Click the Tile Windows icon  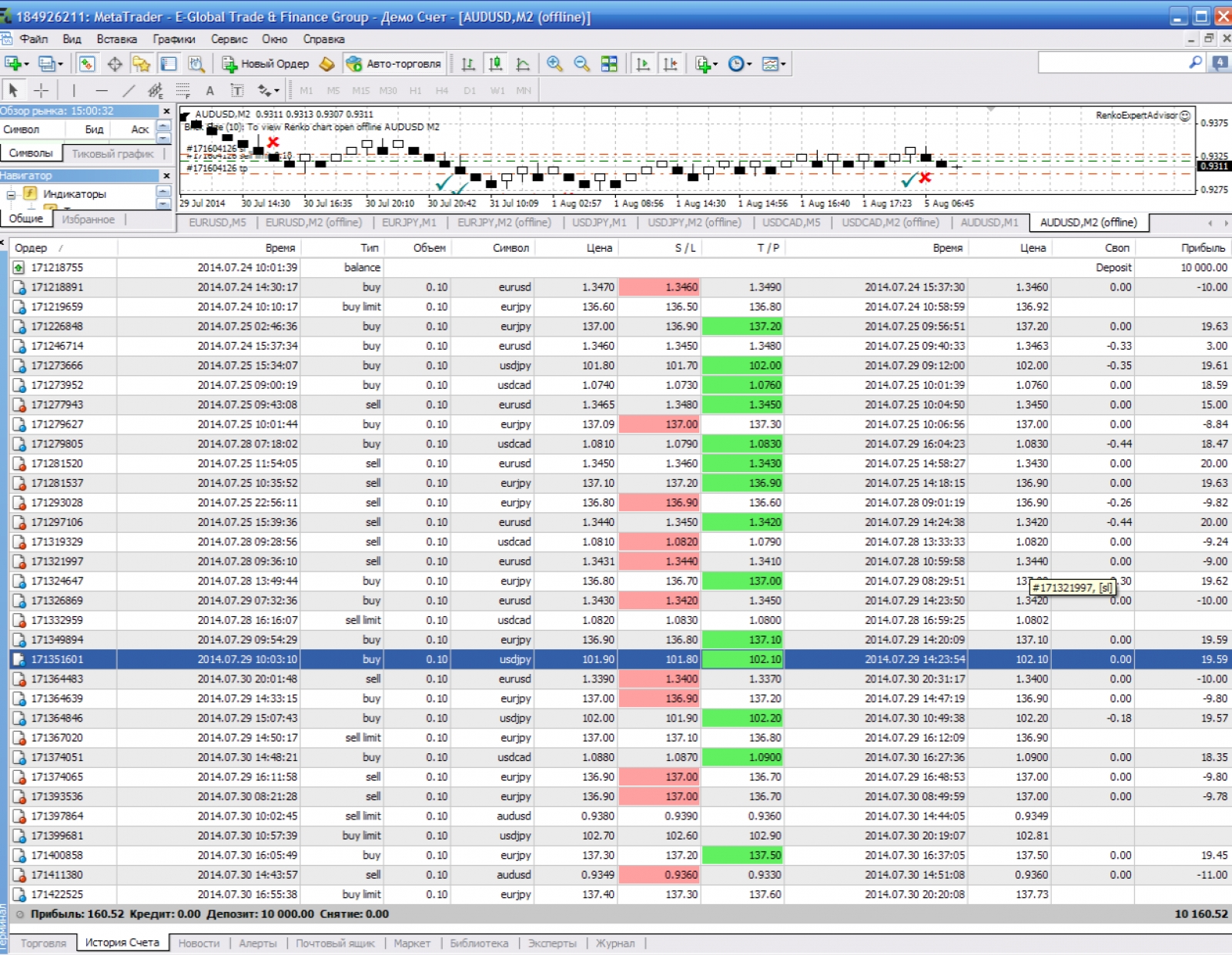609,64
